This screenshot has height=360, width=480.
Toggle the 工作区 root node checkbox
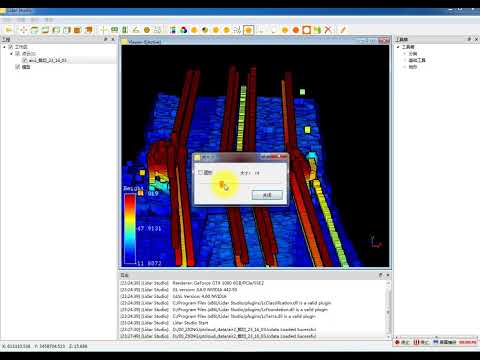11,47
